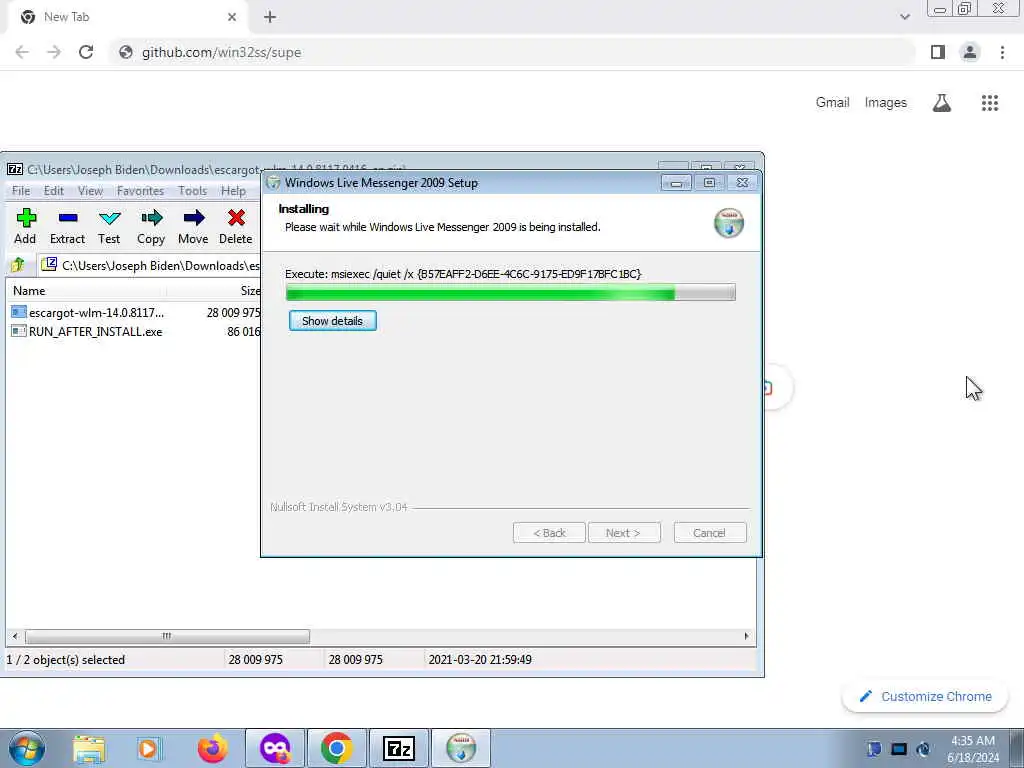Switch to 7-Zip in the taskbar
Screen dimensions: 1024x768
point(399,748)
